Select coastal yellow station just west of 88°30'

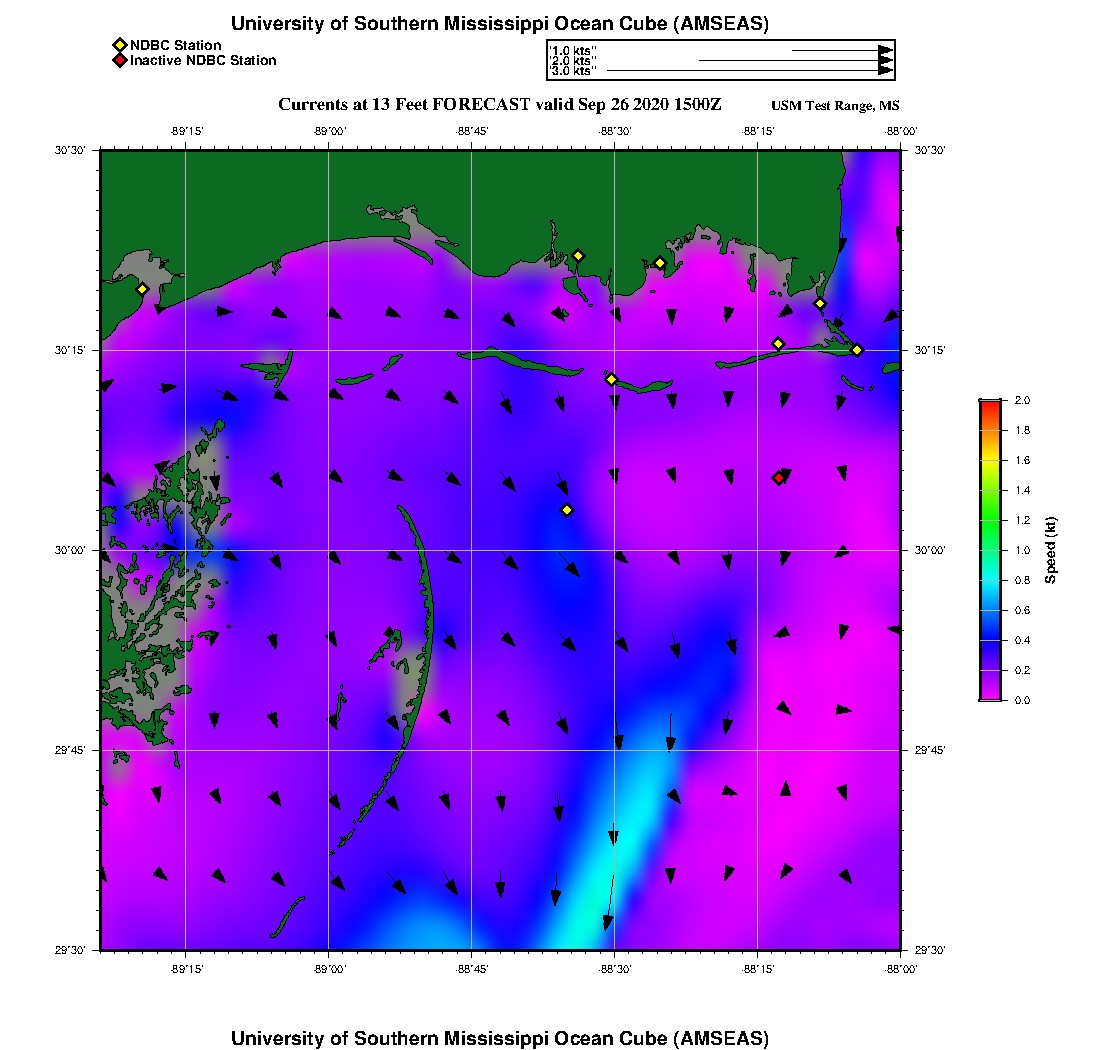click(578, 255)
